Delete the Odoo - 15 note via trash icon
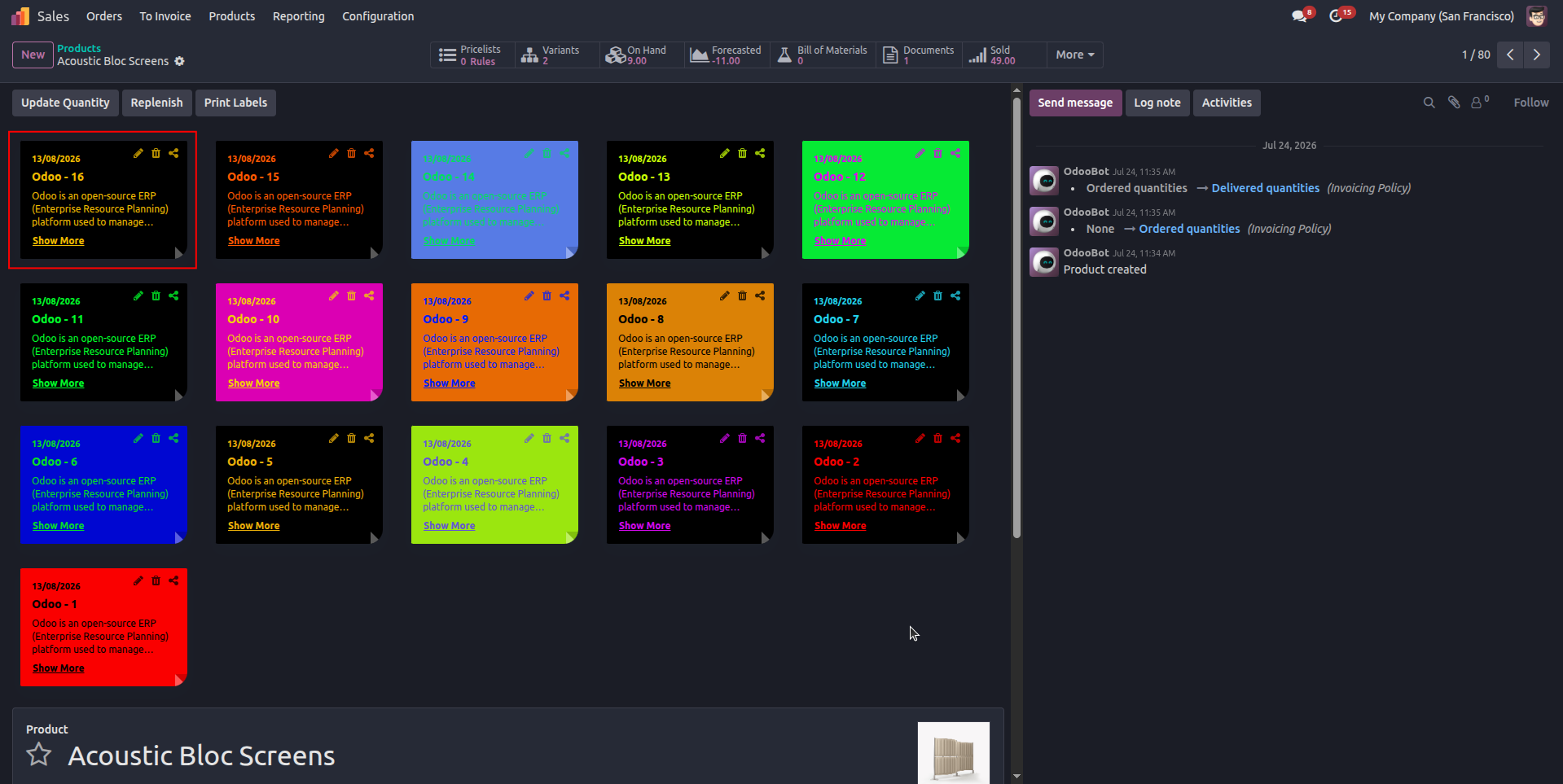This screenshot has height=784, width=1563. [x=352, y=153]
